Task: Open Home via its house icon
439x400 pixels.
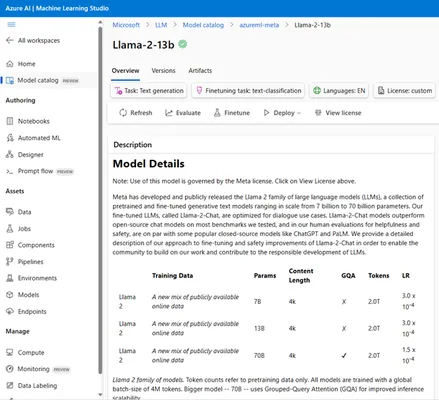Action: pos(10,64)
